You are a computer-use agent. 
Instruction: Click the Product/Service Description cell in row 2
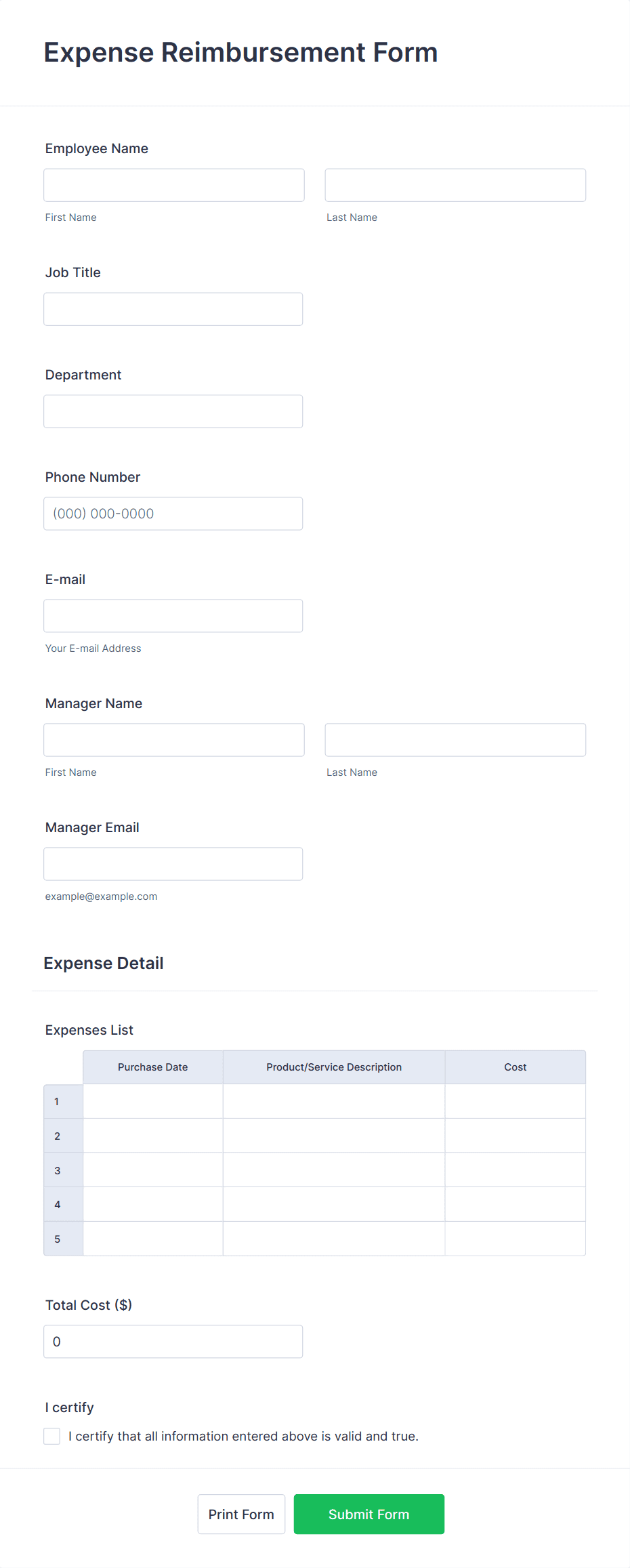[x=333, y=1135]
